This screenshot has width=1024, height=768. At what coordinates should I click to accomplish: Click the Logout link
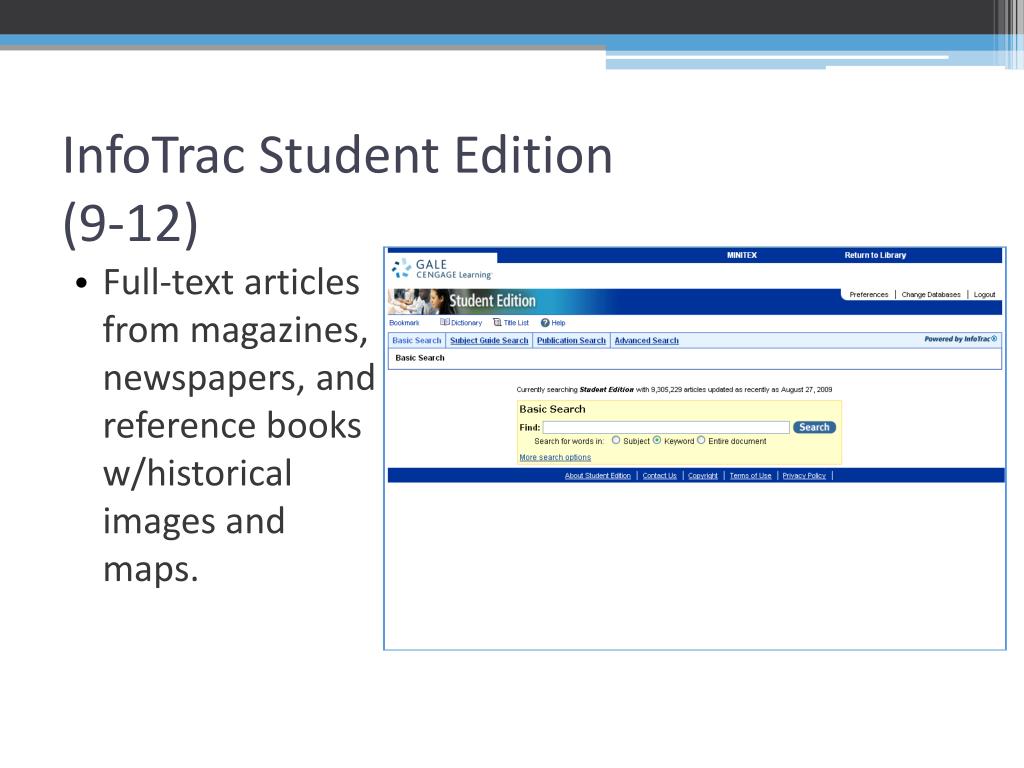tap(984, 295)
